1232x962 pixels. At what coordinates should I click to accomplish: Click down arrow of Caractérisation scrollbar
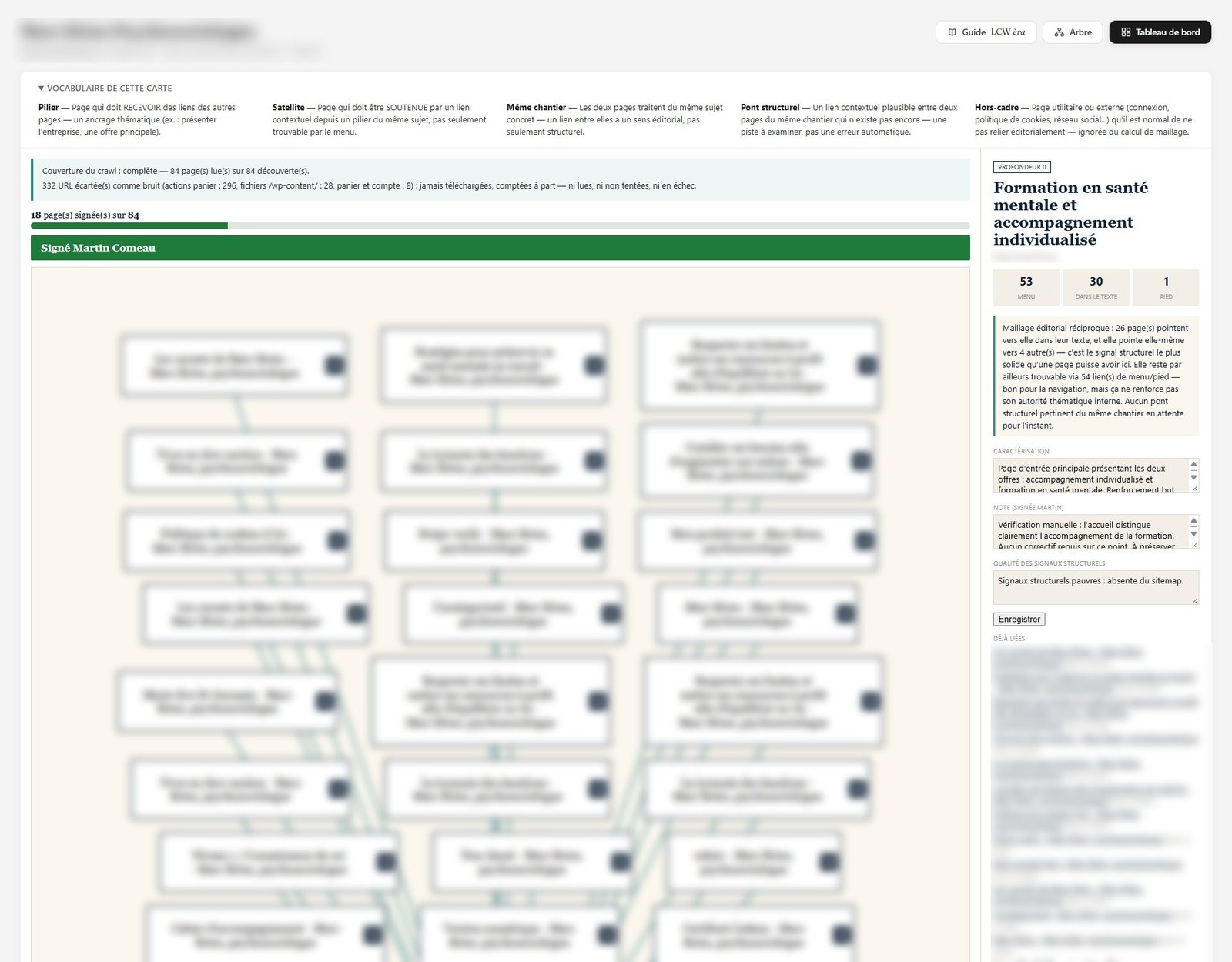point(1193,478)
